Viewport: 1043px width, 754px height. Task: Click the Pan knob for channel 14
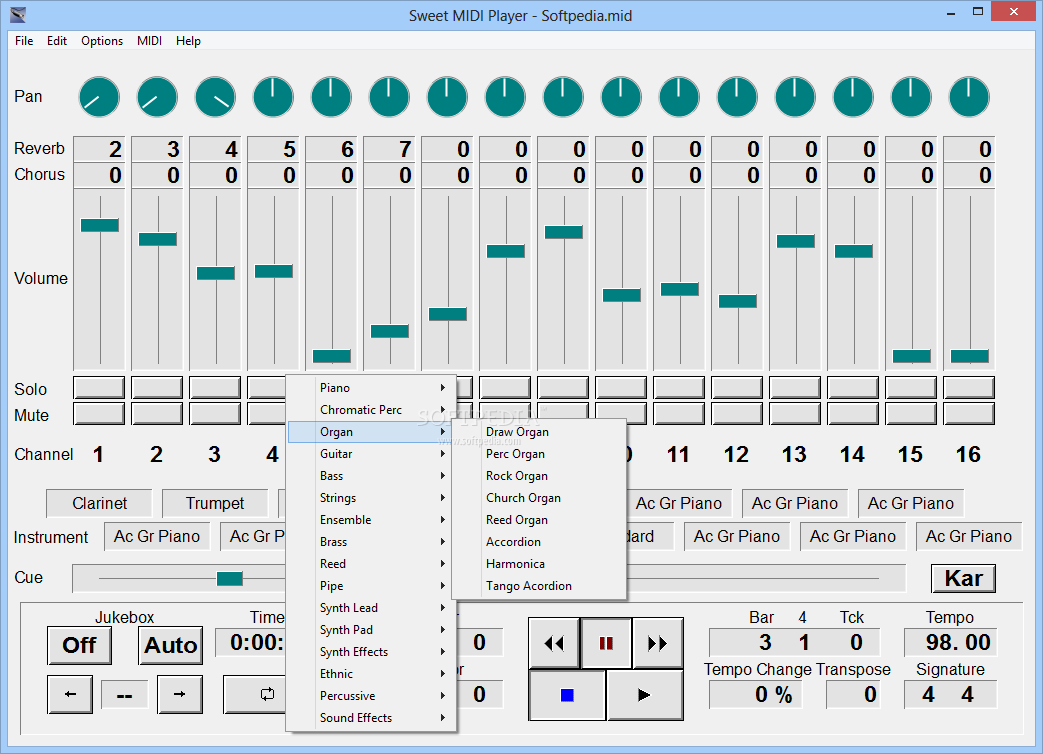tap(853, 97)
